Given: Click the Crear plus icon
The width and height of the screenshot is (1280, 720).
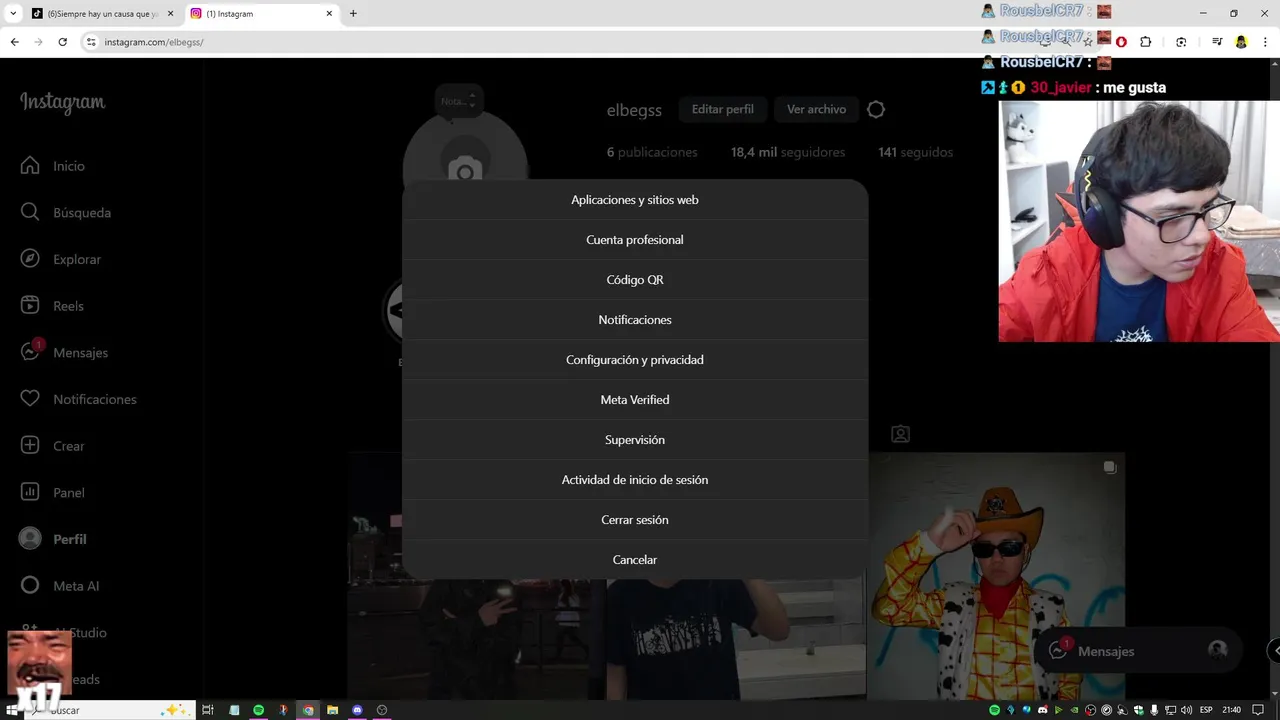Looking at the screenshot, I should [x=30, y=446].
